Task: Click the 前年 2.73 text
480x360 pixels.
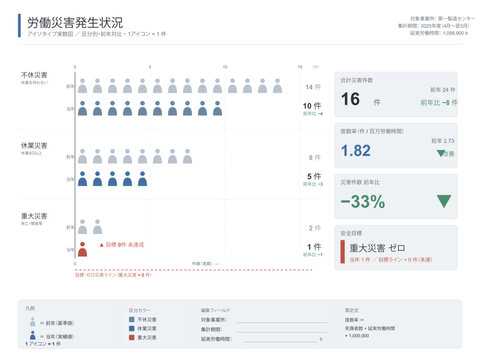Action: 443,141
